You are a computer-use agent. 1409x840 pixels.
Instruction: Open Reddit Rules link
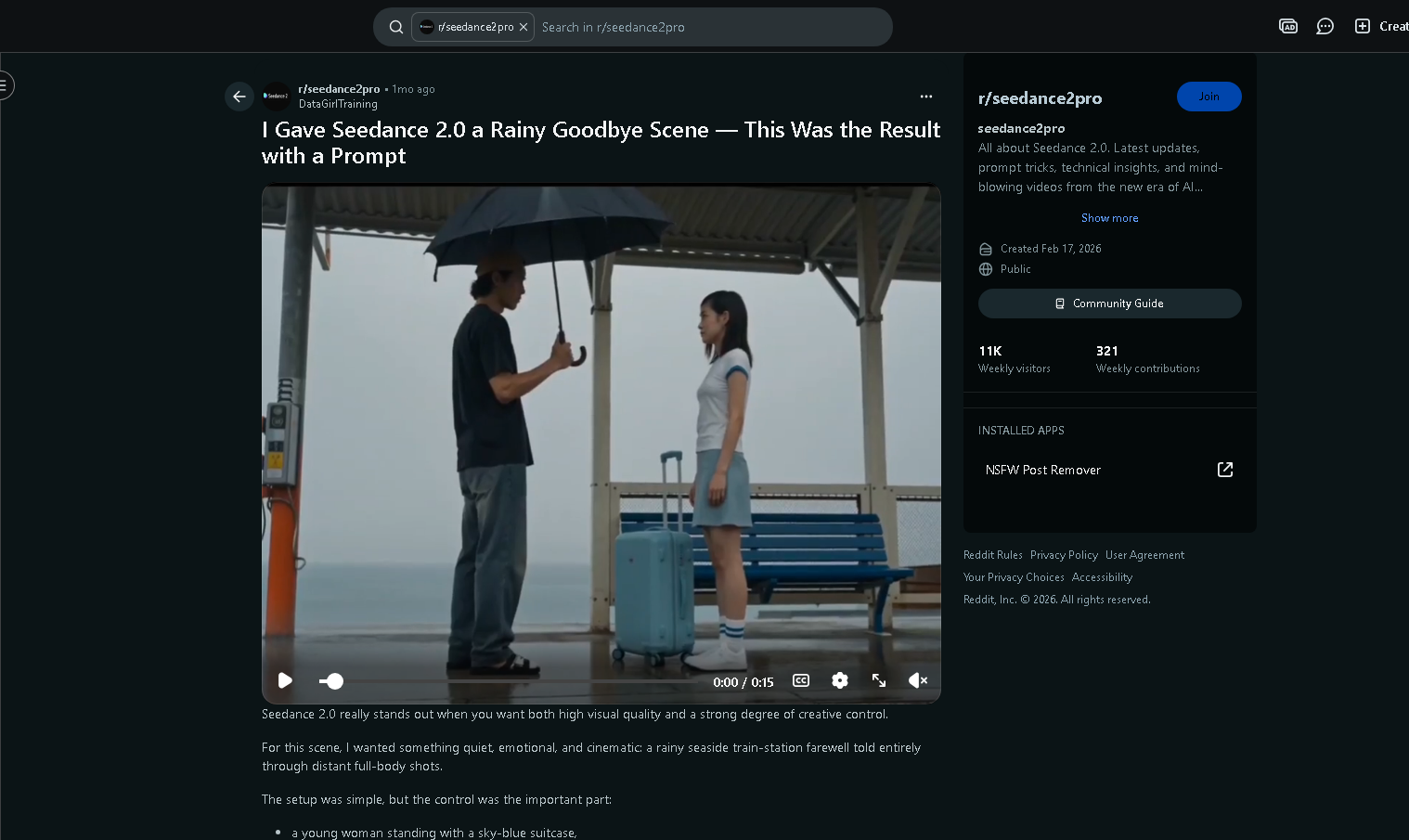993,555
